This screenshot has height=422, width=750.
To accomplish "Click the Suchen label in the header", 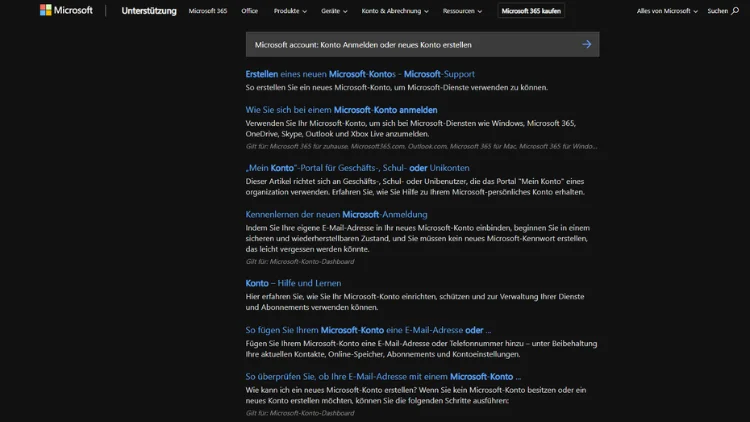I will pyautogui.click(x=717, y=11).
